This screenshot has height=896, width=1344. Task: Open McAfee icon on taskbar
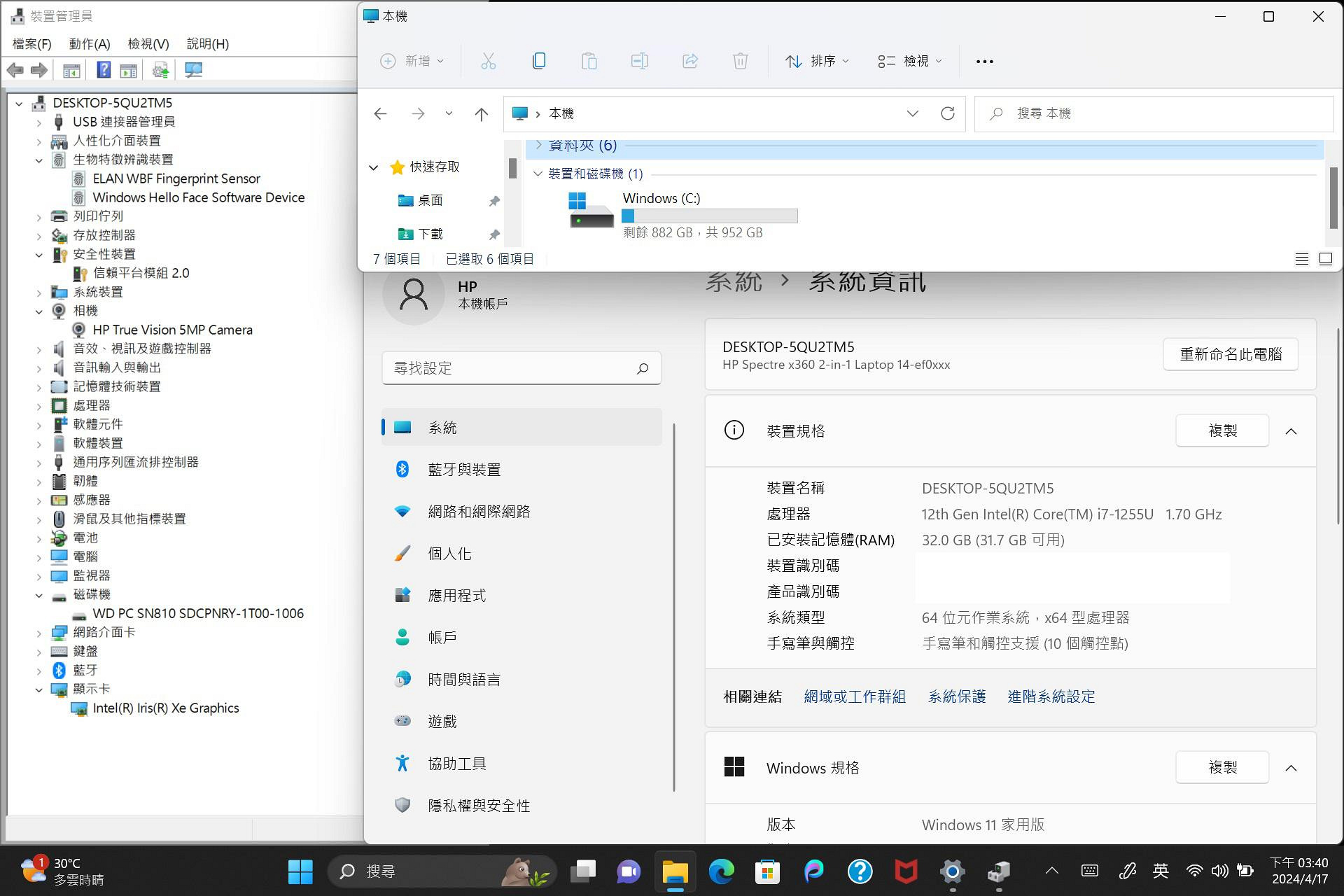click(906, 871)
